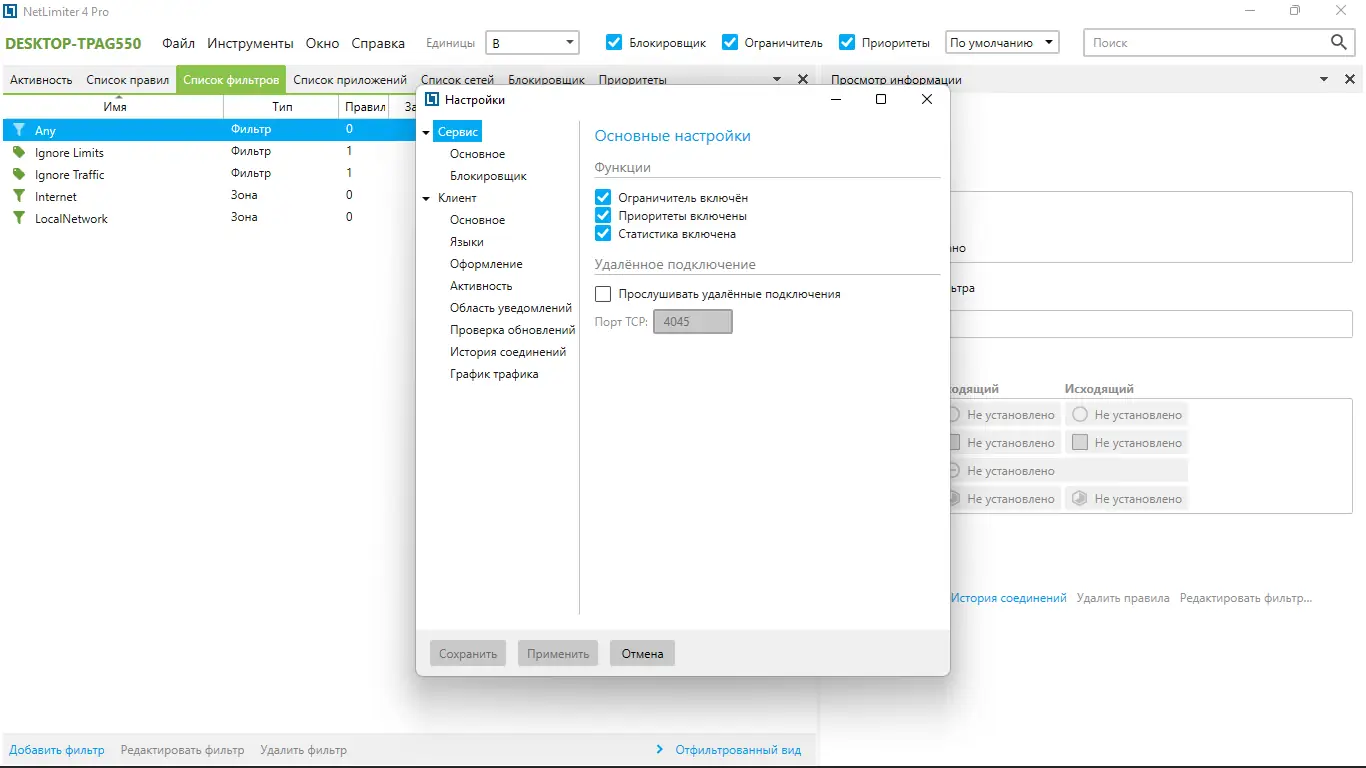Maximize the Настройки dialog

(x=881, y=99)
